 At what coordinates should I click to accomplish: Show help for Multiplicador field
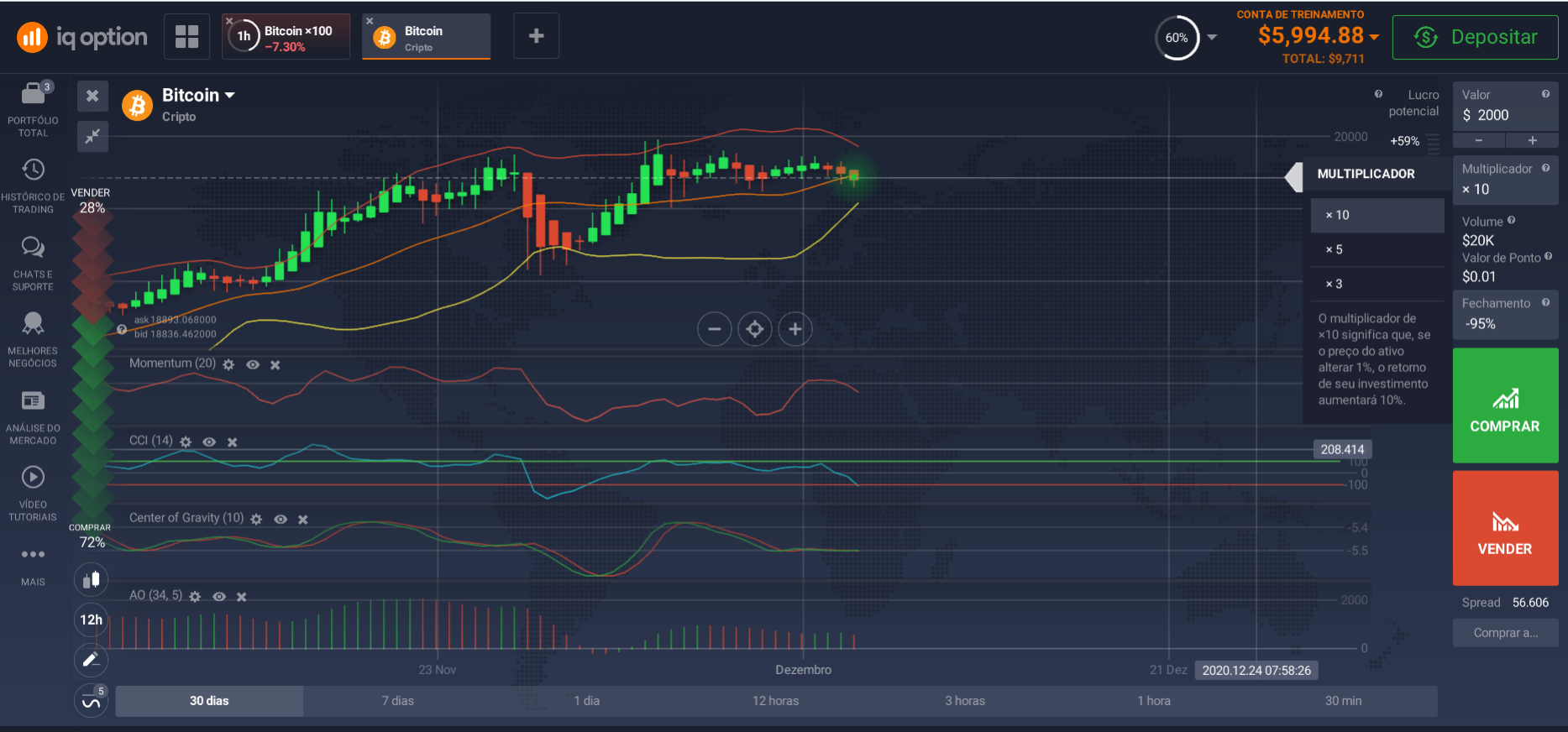click(x=1545, y=168)
